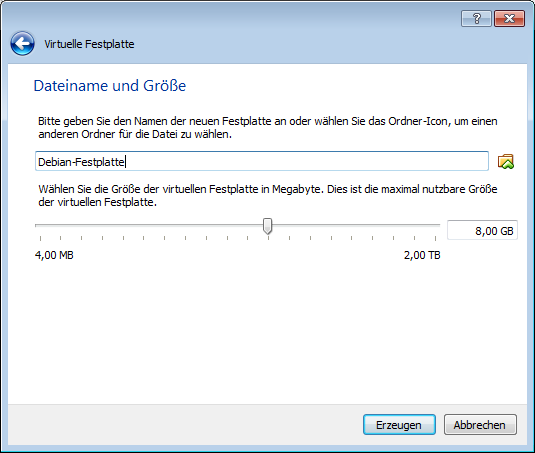This screenshot has height=453, width=535.
Task: Click the 2,00 TB maximum label
Action: (422, 255)
